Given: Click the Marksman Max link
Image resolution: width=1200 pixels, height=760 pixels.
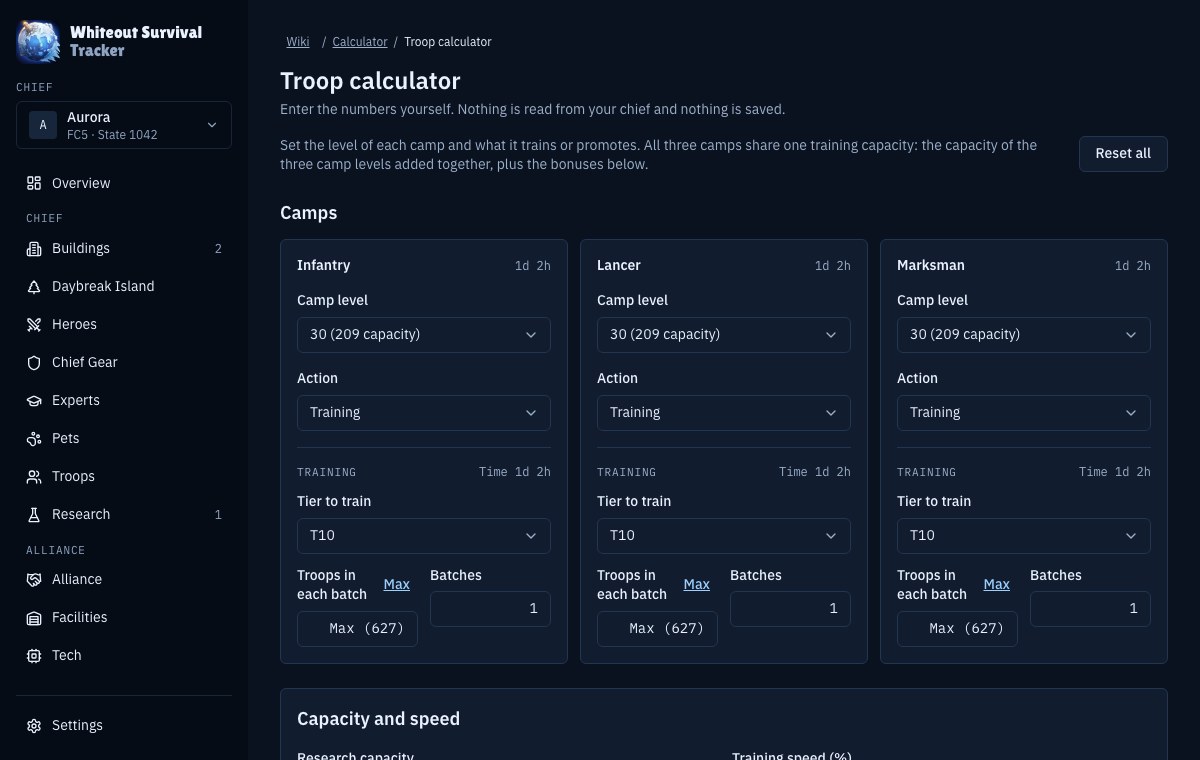Looking at the screenshot, I should pyautogui.click(x=997, y=584).
